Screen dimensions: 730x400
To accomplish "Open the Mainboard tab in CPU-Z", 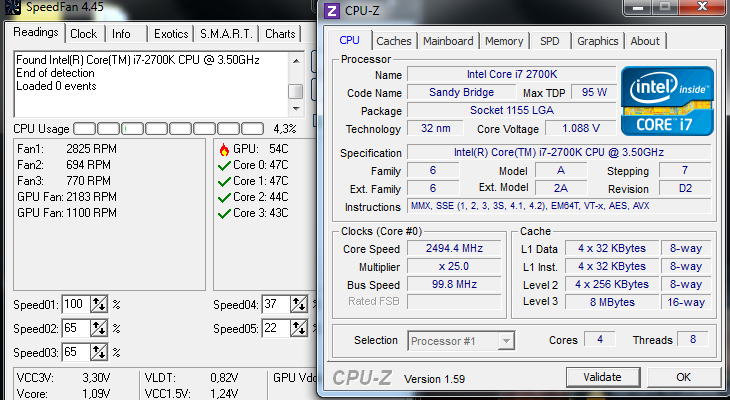I will (x=448, y=41).
